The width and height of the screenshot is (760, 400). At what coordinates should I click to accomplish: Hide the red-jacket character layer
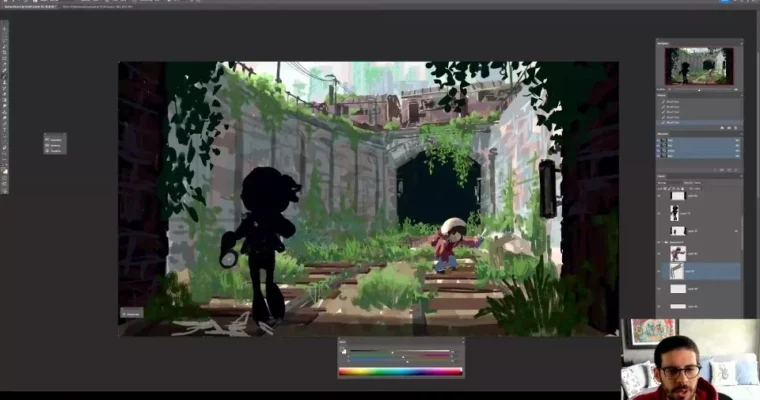659,253
